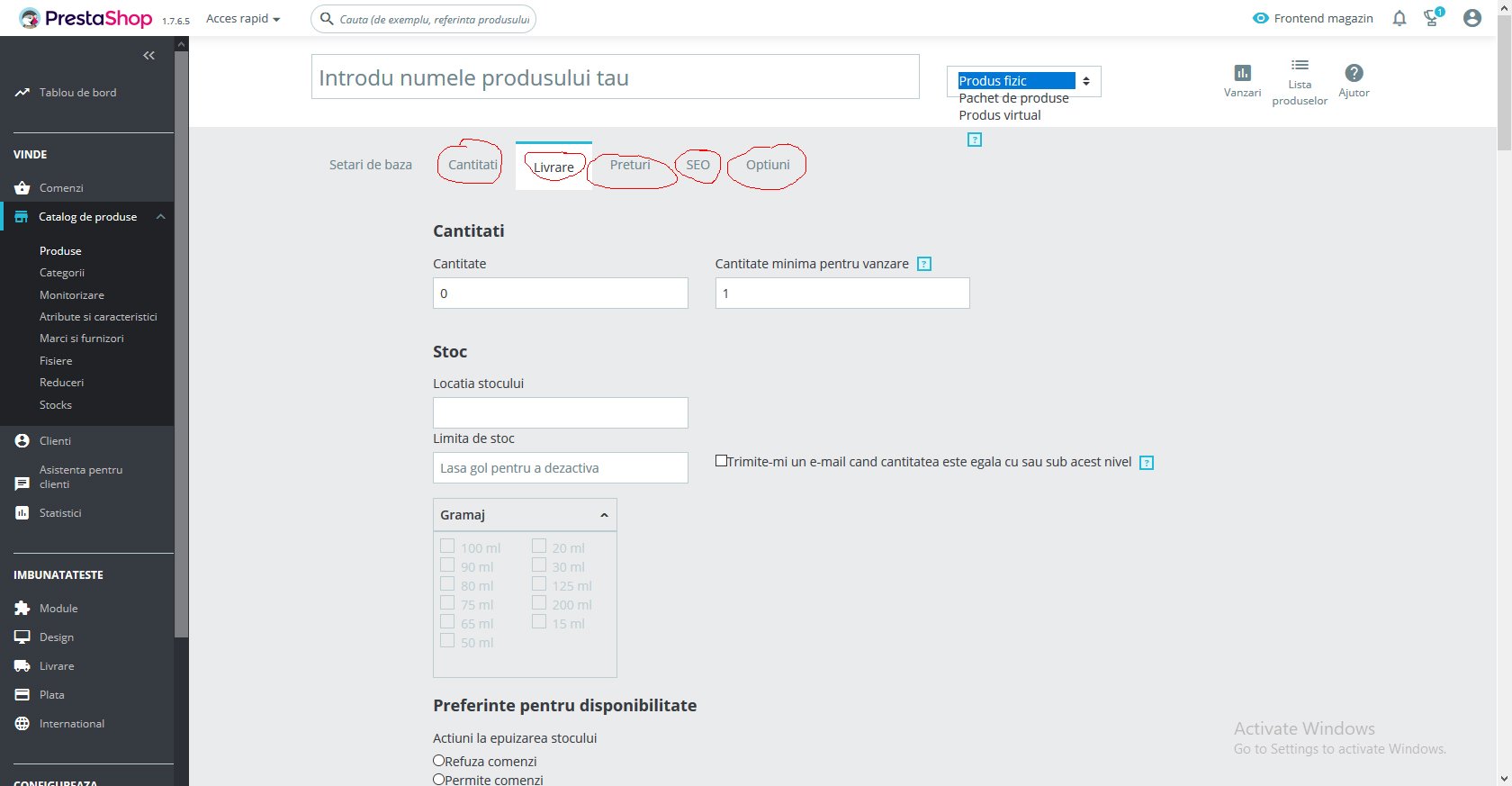Screen dimensions: 1512x786
Task: Open the user profile avatar icon
Action: 1472,18
